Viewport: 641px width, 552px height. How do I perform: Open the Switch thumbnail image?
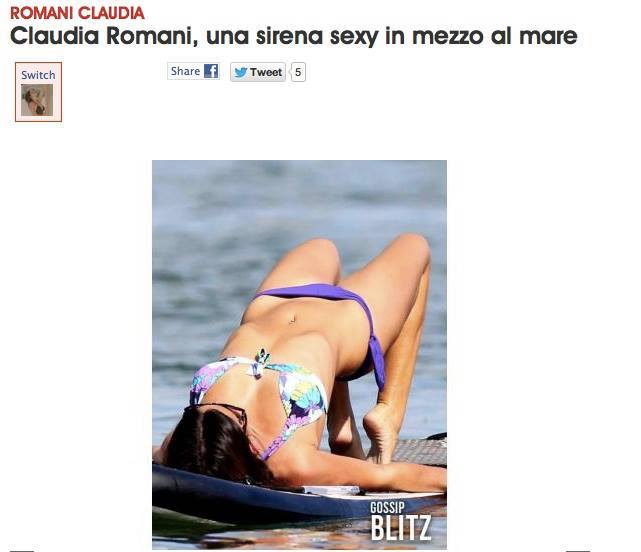point(37,100)
